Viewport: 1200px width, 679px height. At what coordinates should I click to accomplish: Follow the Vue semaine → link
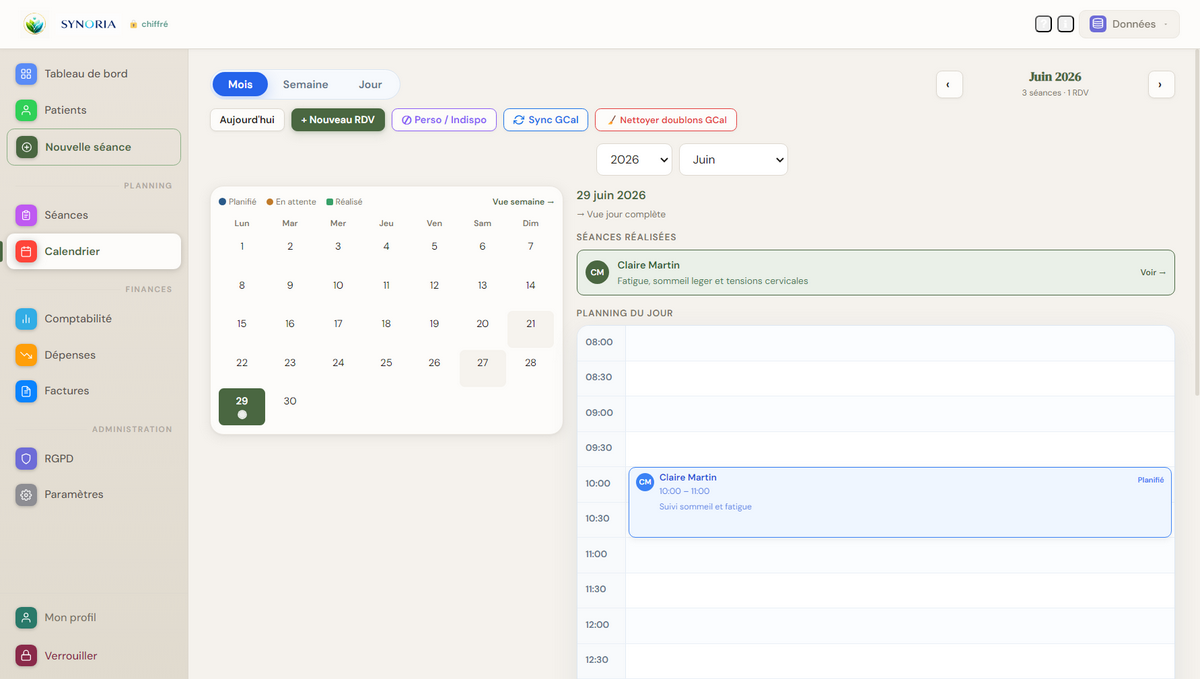pyautogui.click(x=523, y=202)
